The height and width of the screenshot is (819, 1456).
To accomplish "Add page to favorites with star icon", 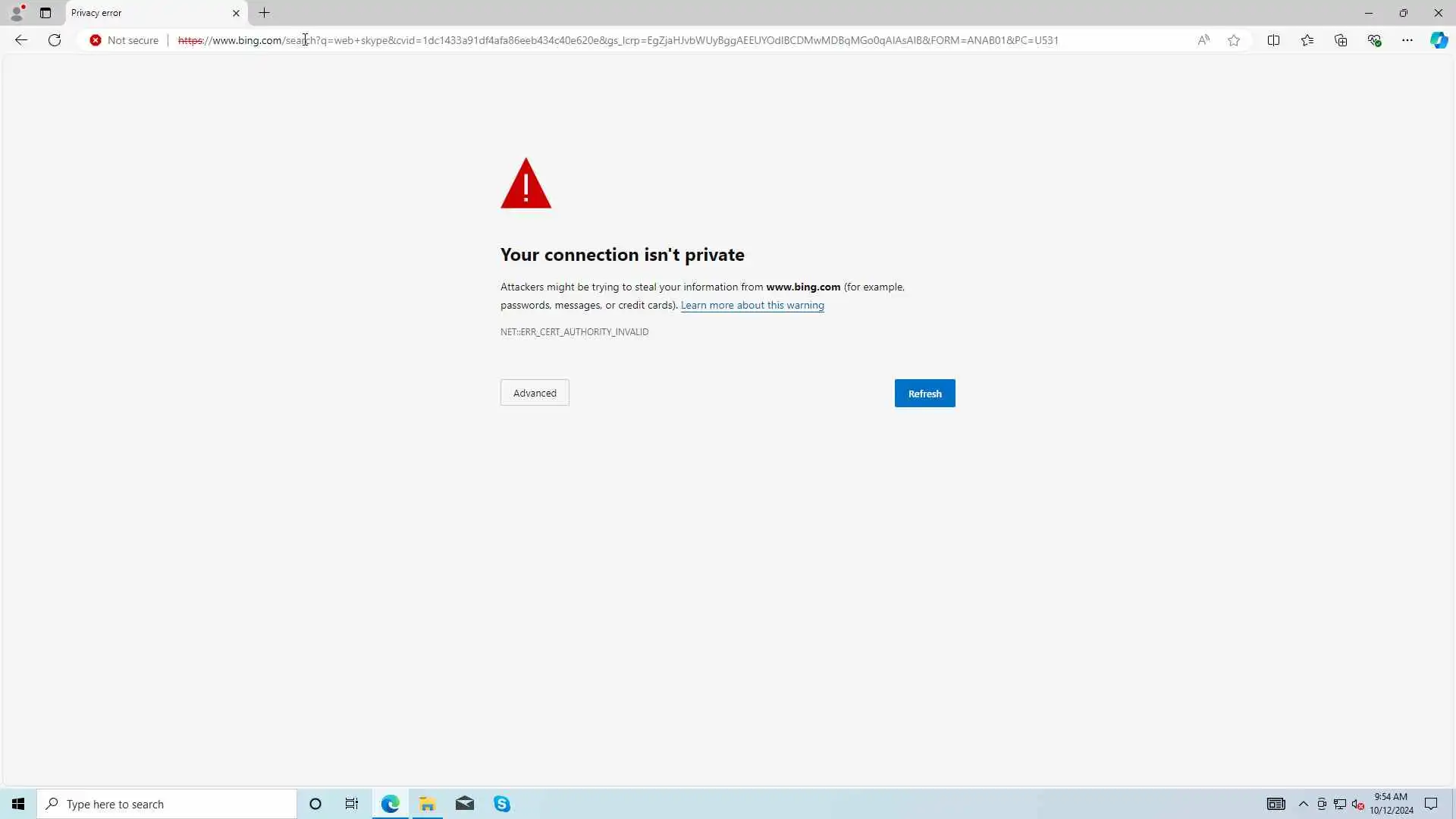I will (1234, 40).
